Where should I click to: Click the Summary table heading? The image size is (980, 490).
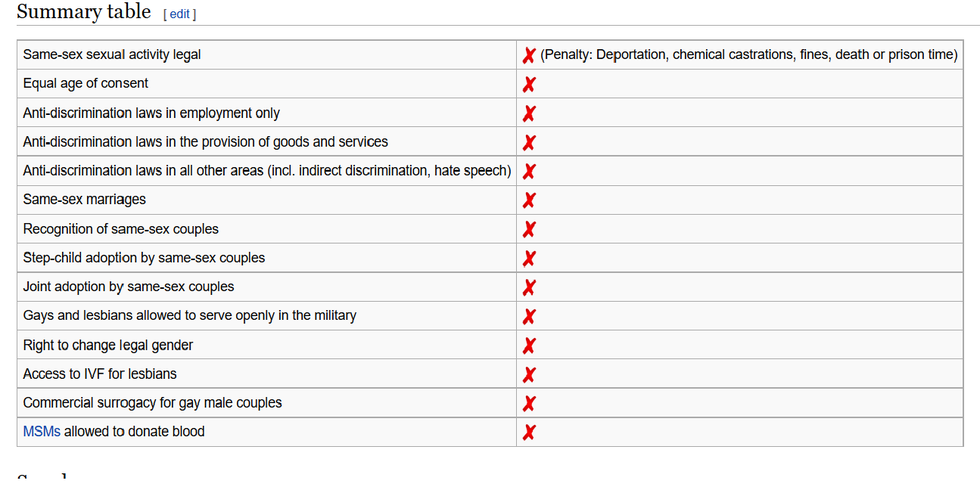[83, 12]
